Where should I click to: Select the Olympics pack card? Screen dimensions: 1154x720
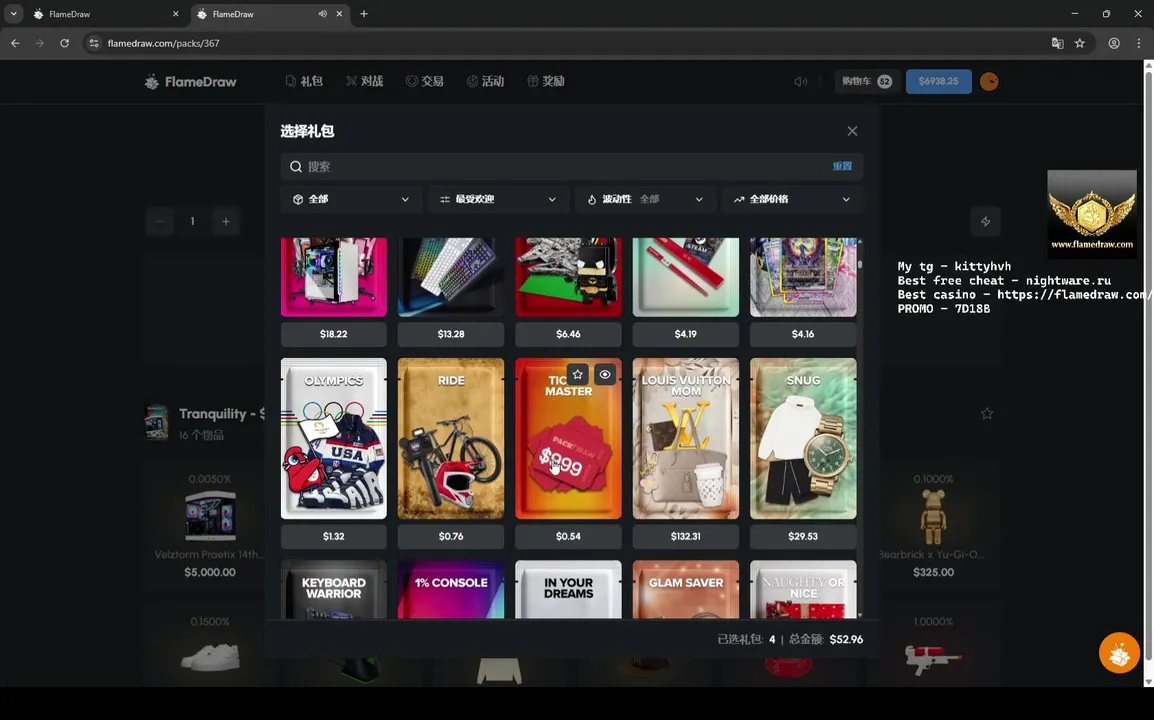[x=333, y=439]
